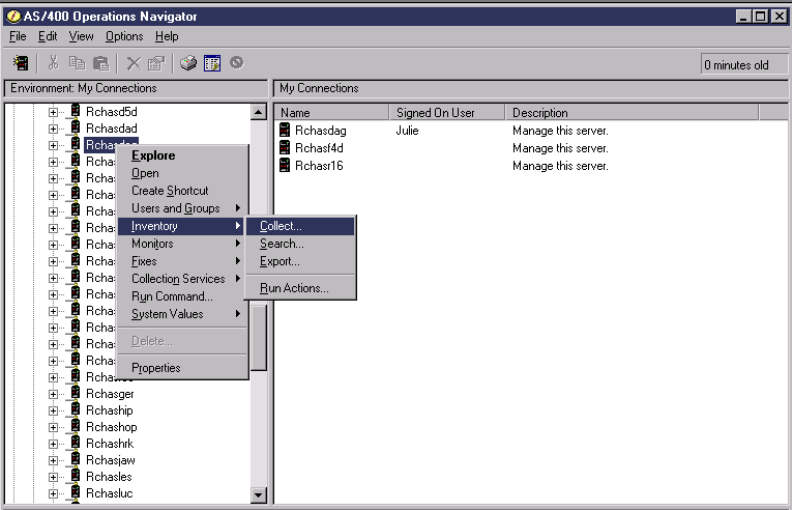The image size is (792, 510).
Task: Choose Run Command... in context menu
Action: tap(182, 296)
